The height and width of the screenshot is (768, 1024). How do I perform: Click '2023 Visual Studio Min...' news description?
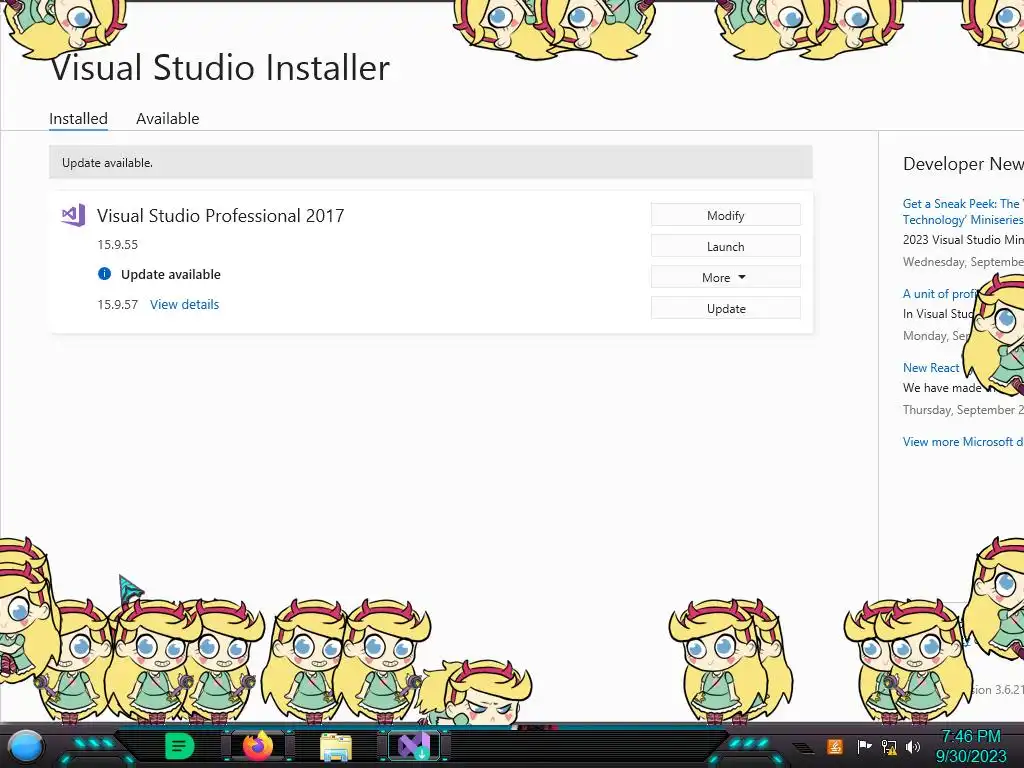[x=963, y=240]
